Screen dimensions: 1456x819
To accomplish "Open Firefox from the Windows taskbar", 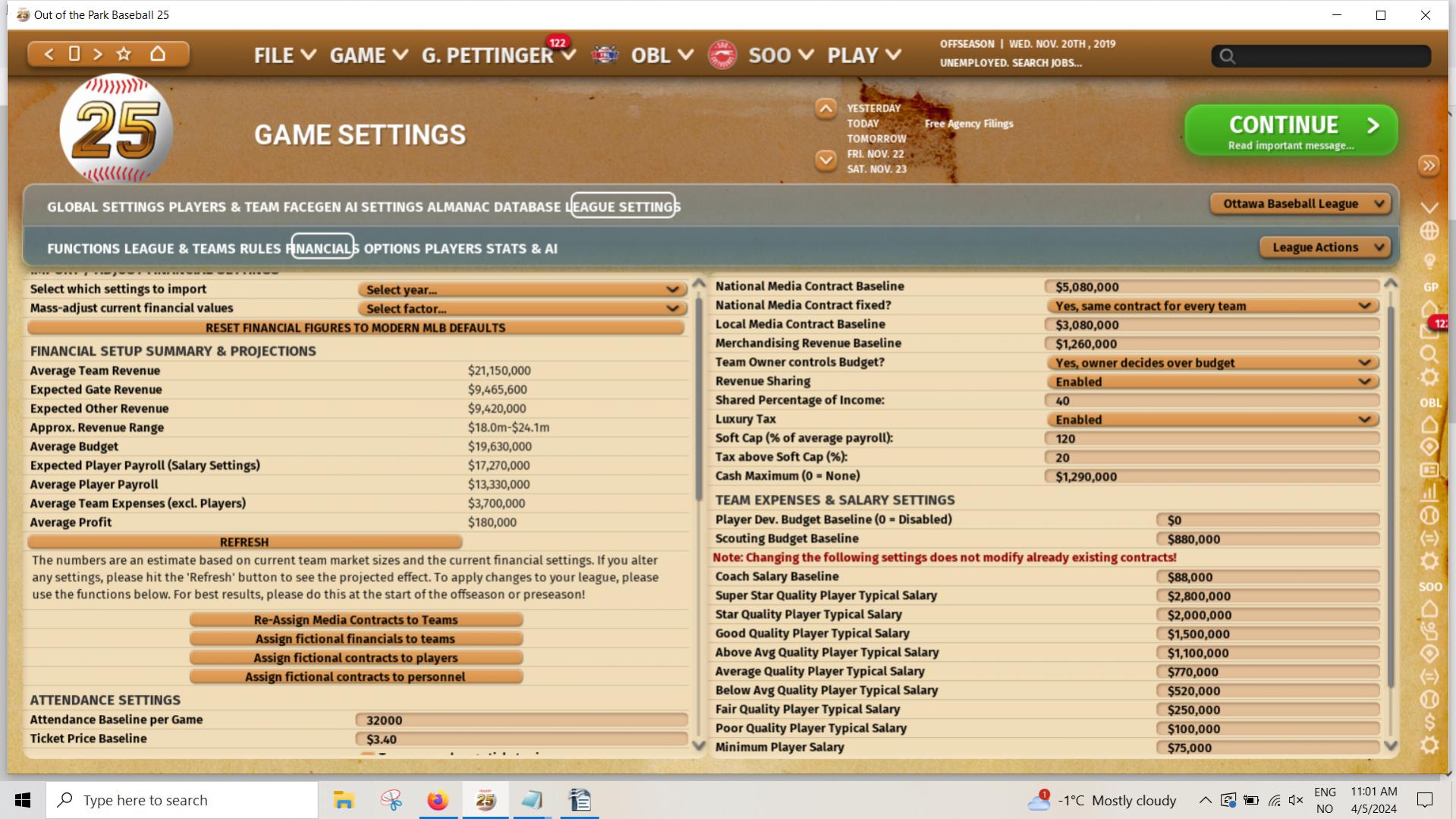I will [x=438, y=800].
